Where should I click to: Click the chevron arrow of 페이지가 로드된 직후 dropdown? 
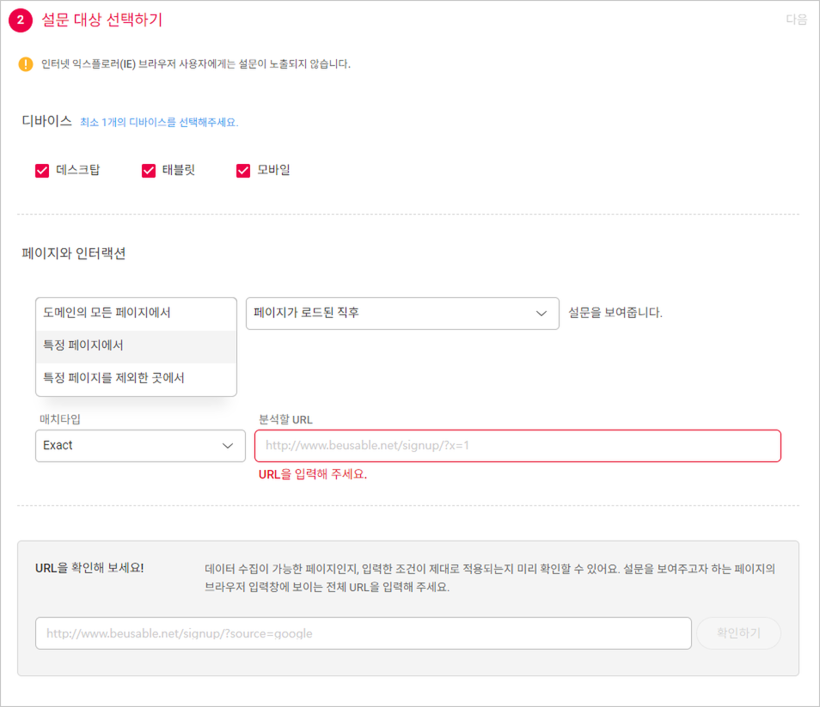541,313
